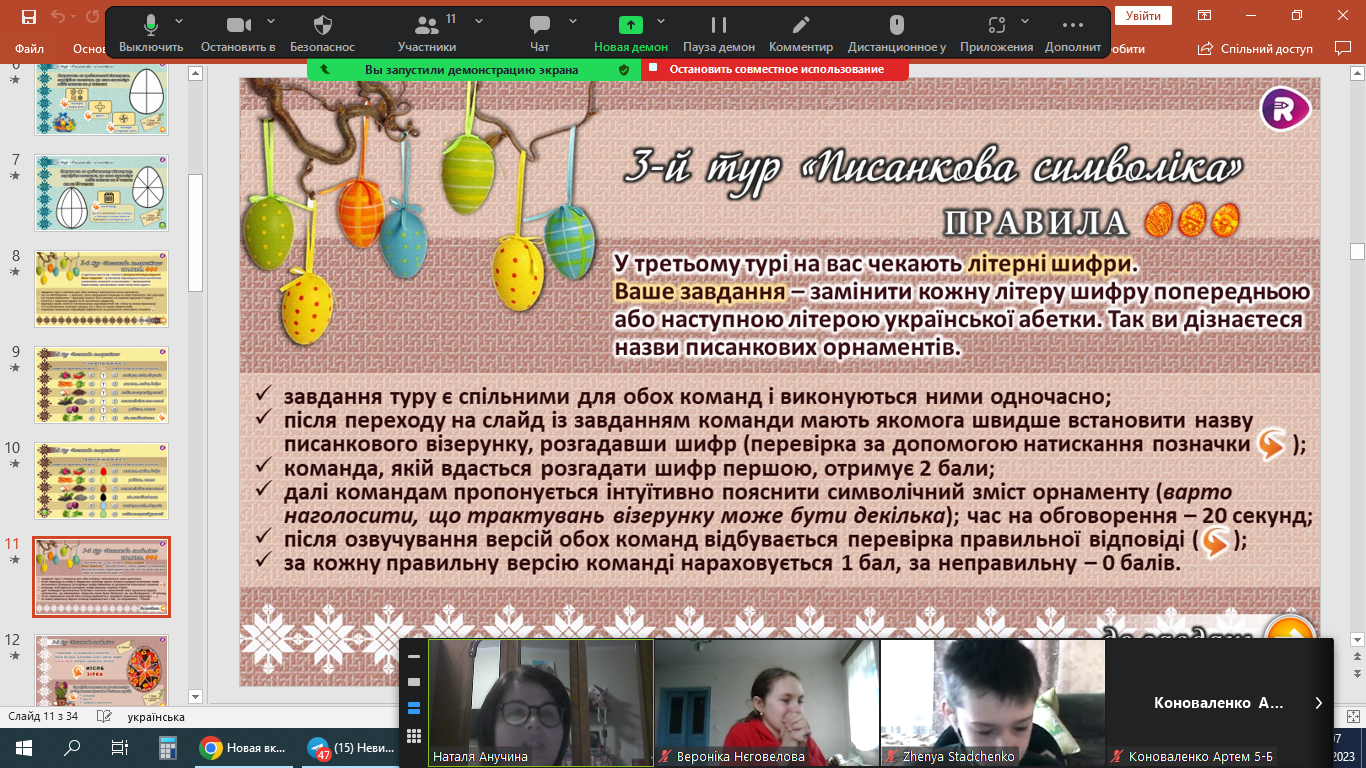Stop video with the camera icon
The width and height of the screenshot is (1366, 768).
pos(238,33)
